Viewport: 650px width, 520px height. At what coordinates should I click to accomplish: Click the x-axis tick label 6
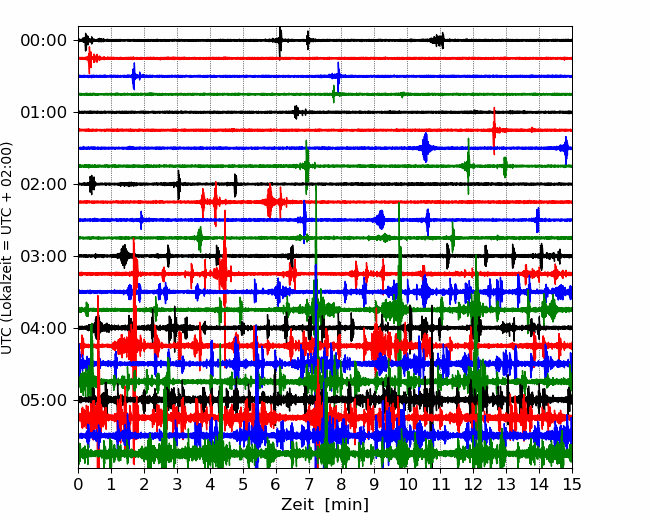click(276, 484)
